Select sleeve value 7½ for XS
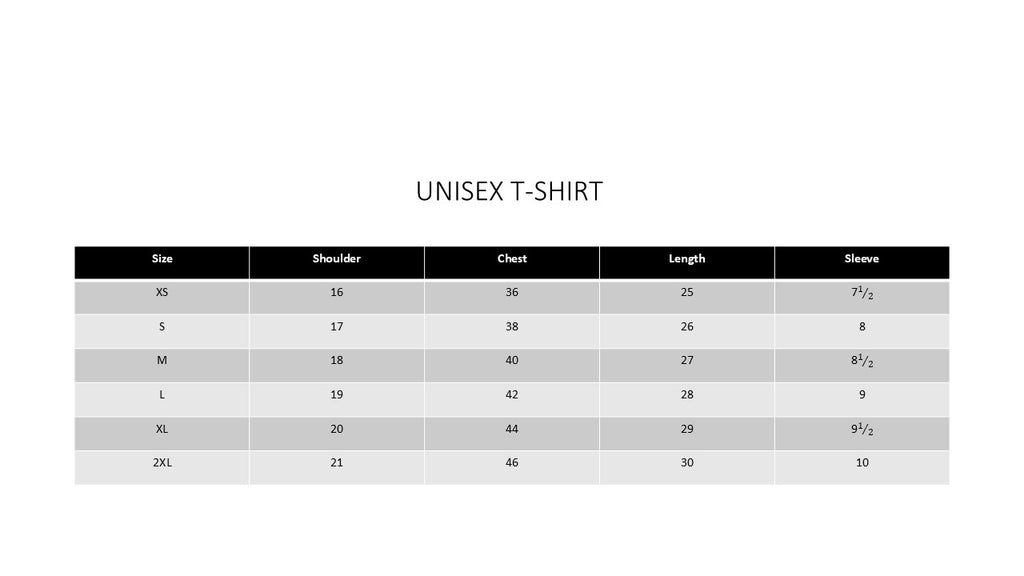 pyautogui.click(x=861, y=293)
